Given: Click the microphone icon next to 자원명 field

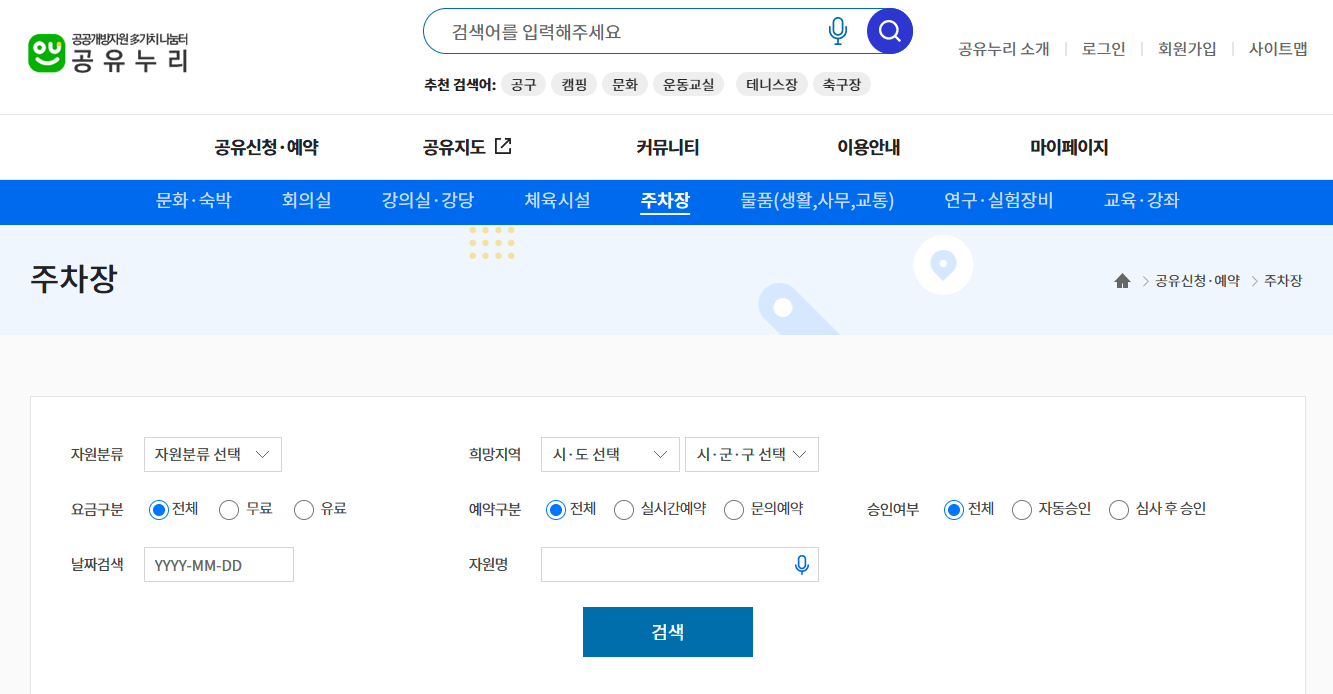Looking at the screenshot, I should (803, 564).
